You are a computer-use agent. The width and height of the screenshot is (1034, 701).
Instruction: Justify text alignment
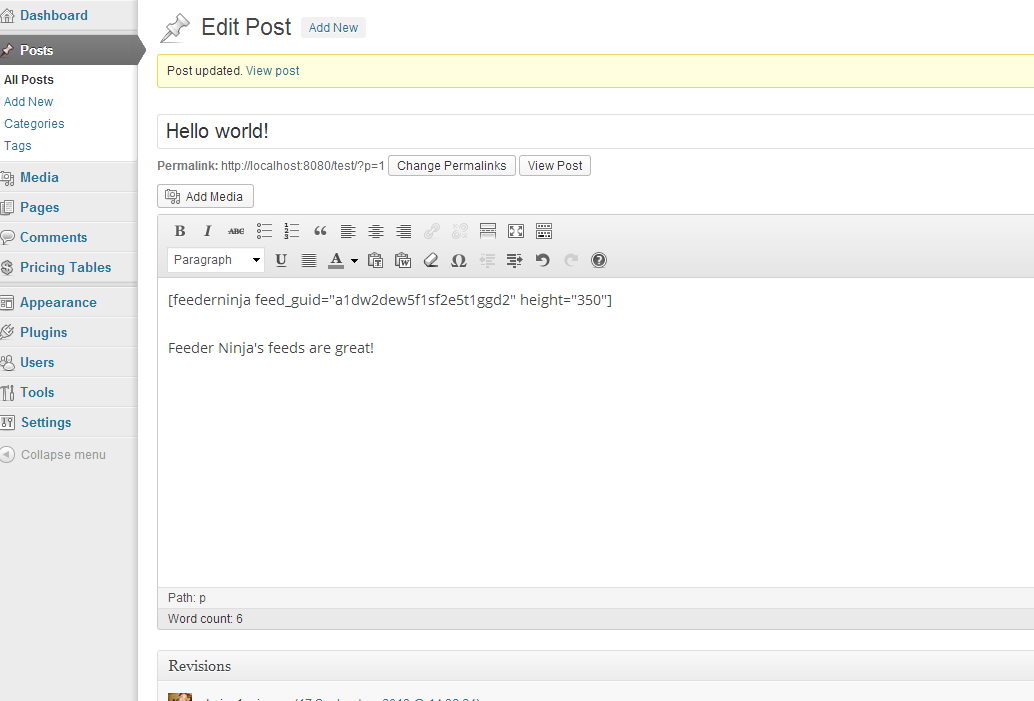point(309,260)
